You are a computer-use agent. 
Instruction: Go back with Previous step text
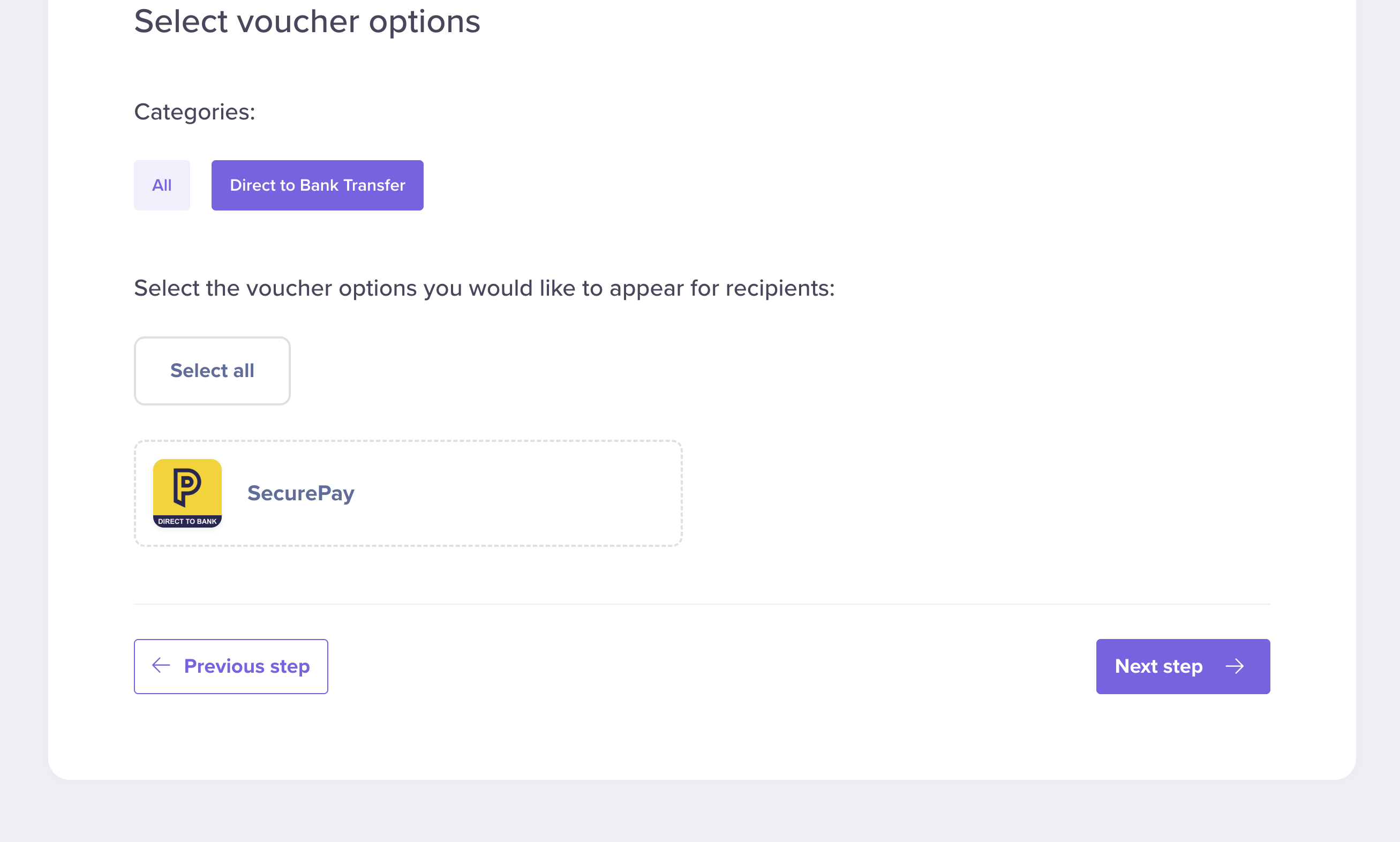point(247,666)
